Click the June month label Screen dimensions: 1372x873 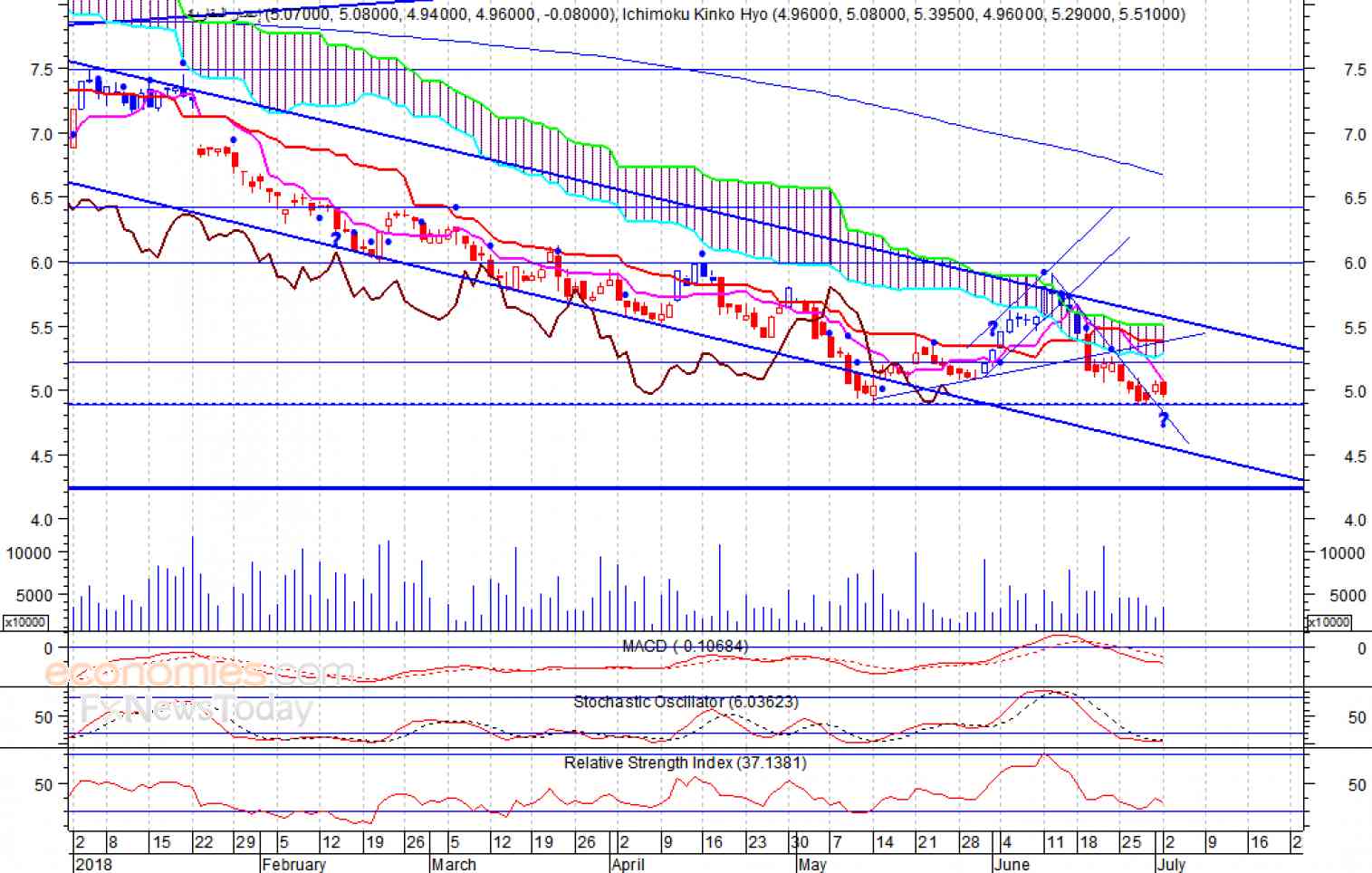[x=1012, y=864]
